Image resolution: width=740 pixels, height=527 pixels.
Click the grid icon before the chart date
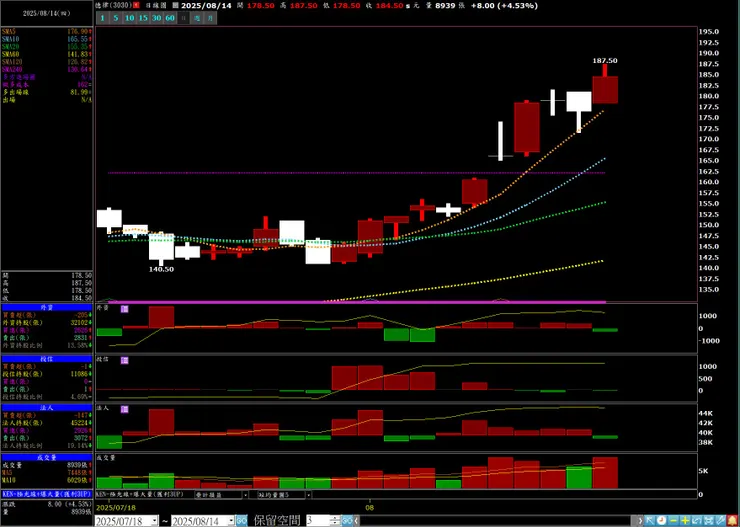175,6
